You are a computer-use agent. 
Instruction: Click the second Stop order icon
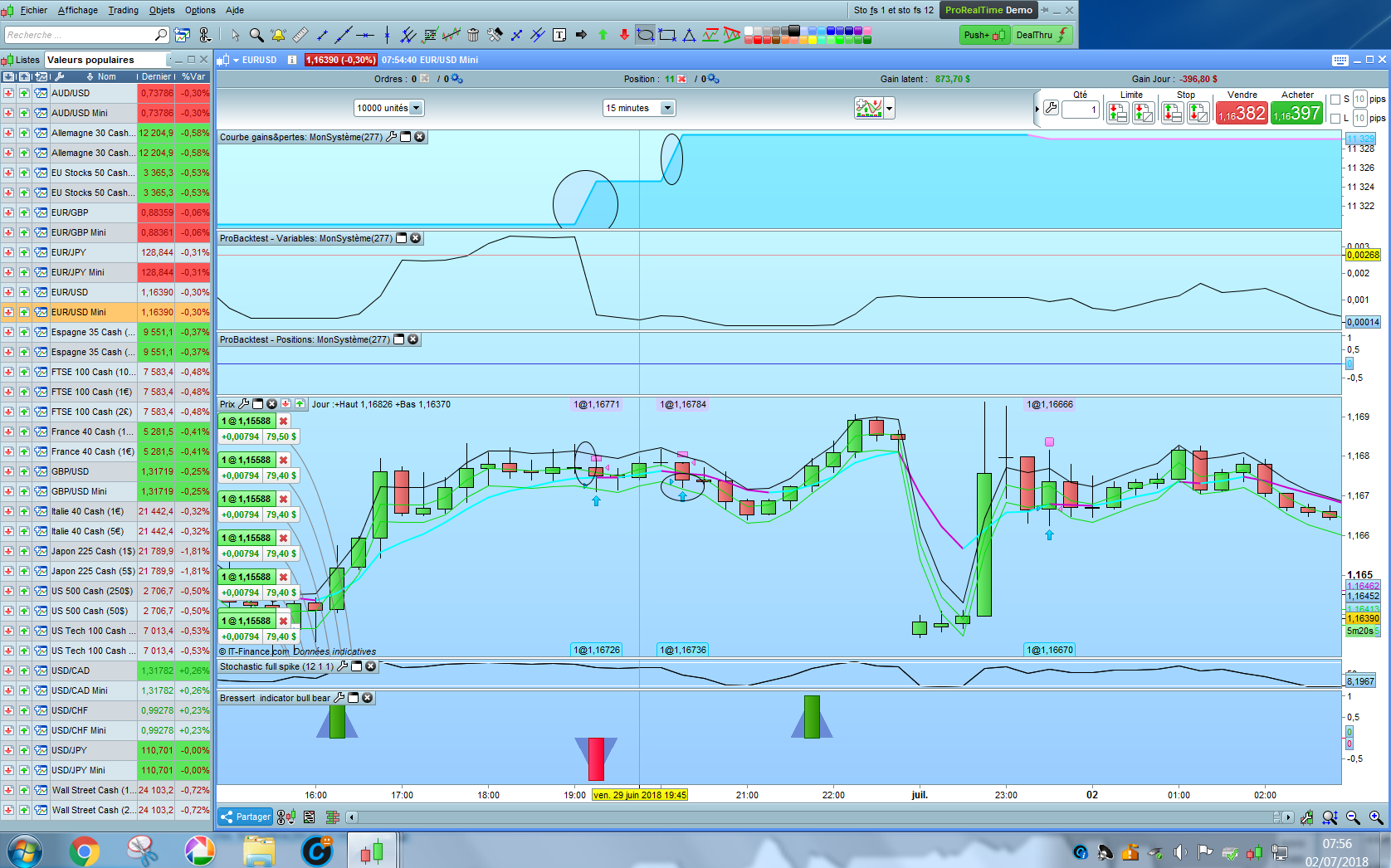pos(1198,113)
